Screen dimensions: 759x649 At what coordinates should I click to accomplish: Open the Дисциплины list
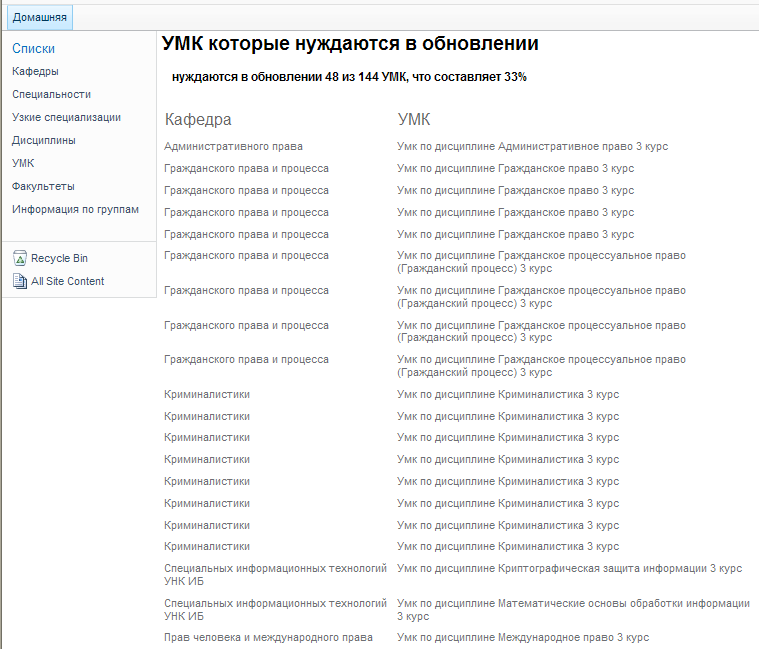44,140
